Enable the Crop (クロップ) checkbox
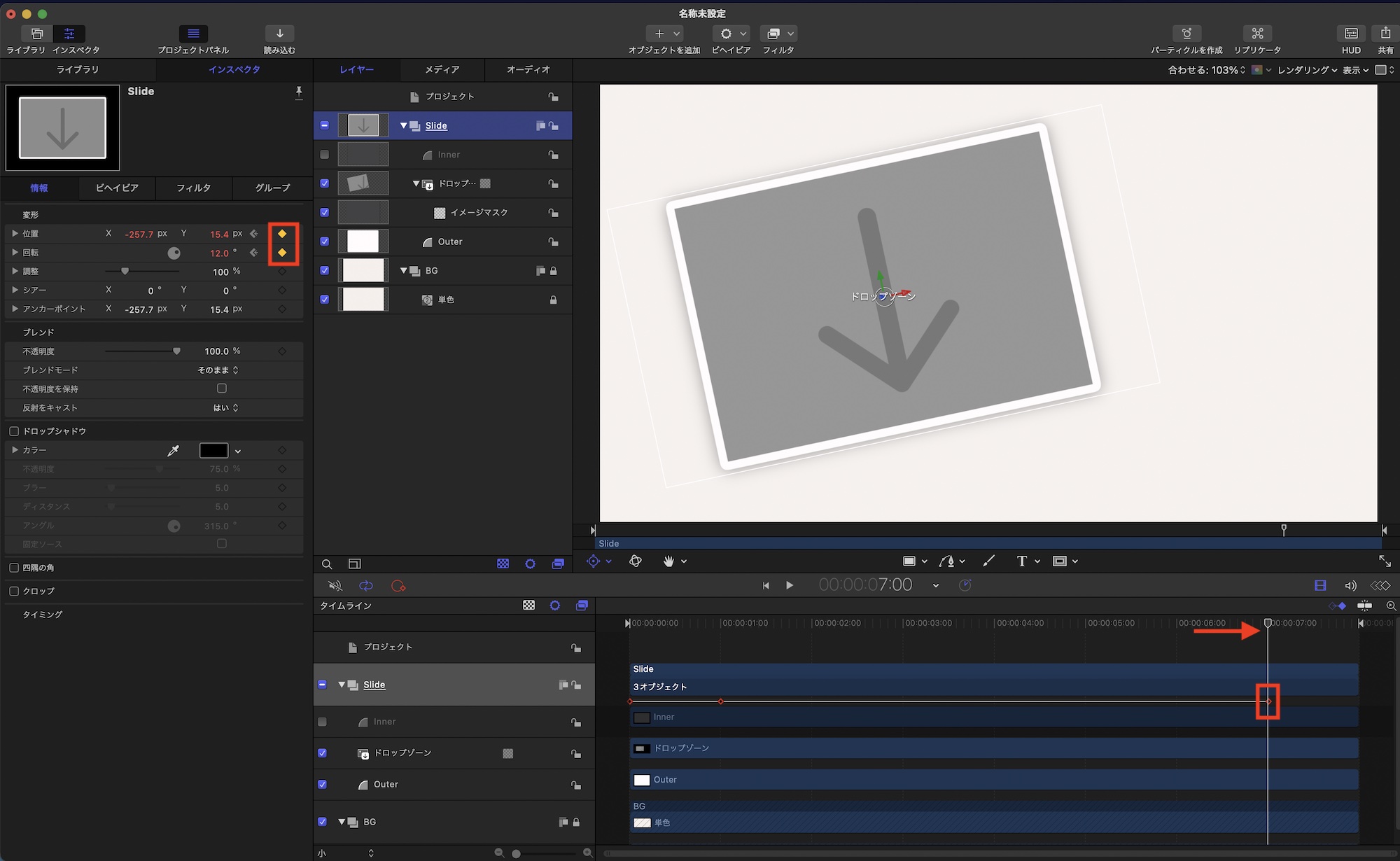 pos(14,591)
